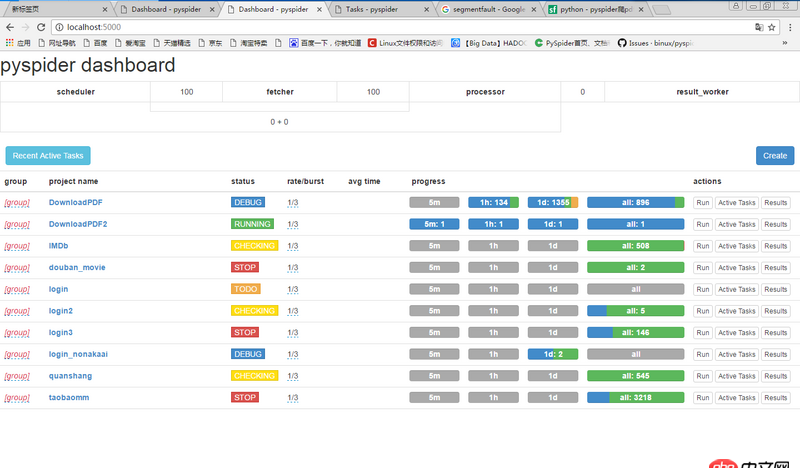Change the TODO status of login project
The width and height of the screenshot is (800, 468).
[245, 289]
